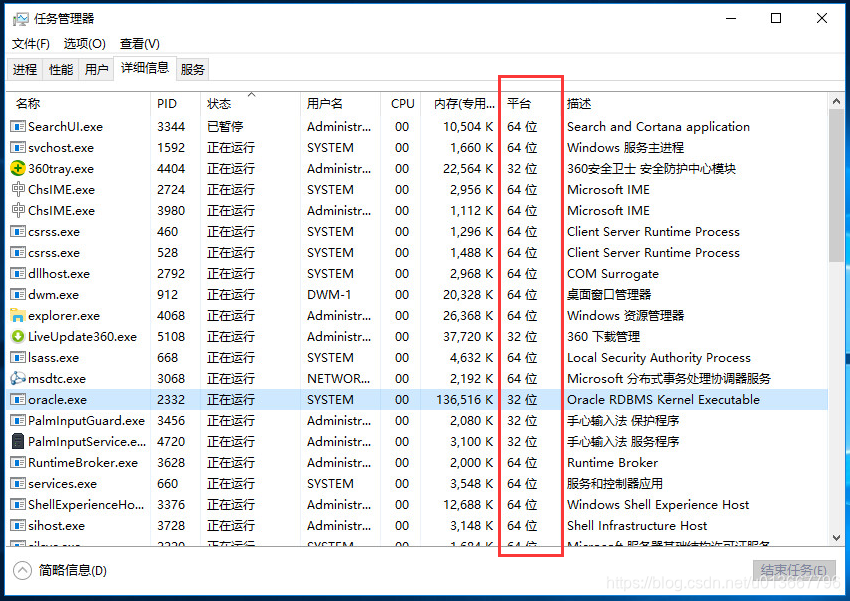Viewport: 850px width, 601px height.
Task: Click the 360 下载管理 description
Action: coord(603,337)
